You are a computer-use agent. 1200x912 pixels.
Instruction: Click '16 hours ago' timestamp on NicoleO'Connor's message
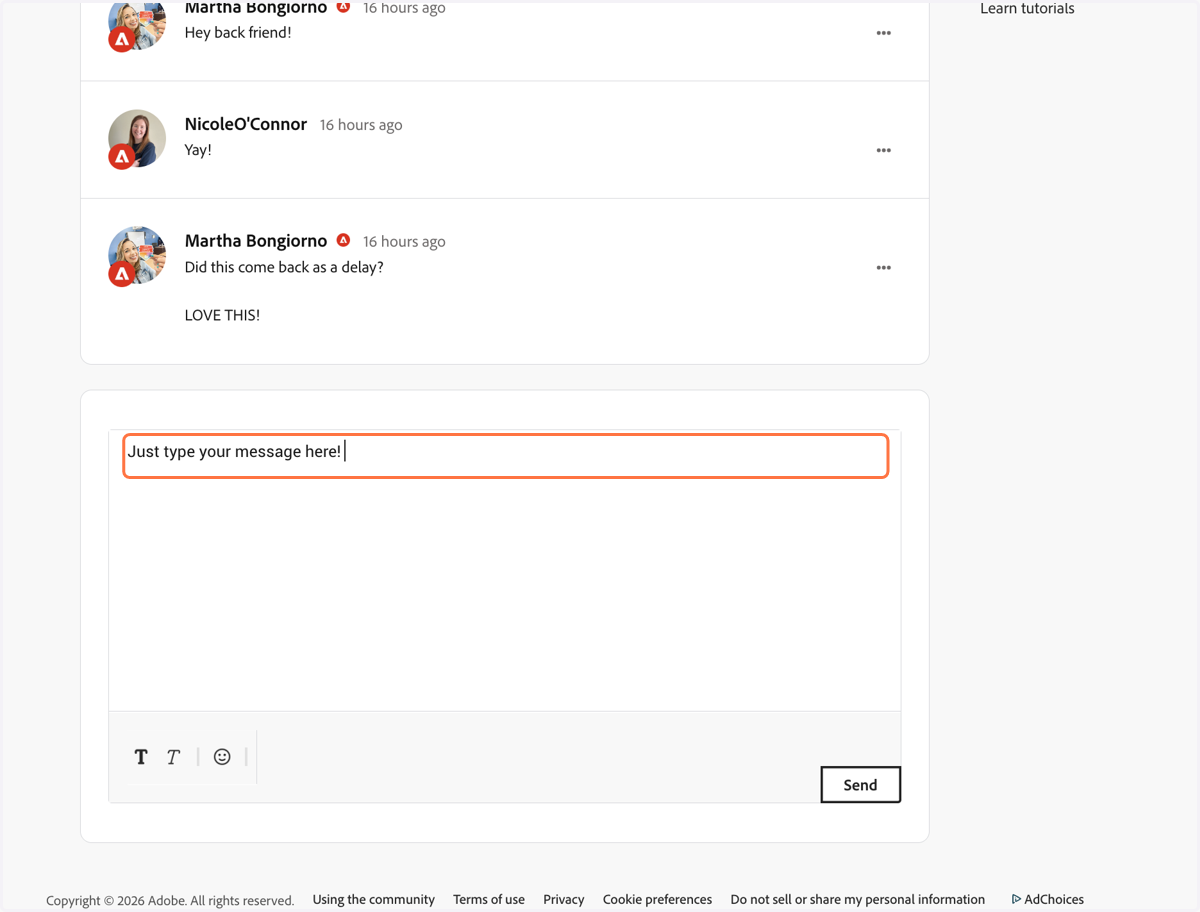pyautogui.click(x=361, y=125)
